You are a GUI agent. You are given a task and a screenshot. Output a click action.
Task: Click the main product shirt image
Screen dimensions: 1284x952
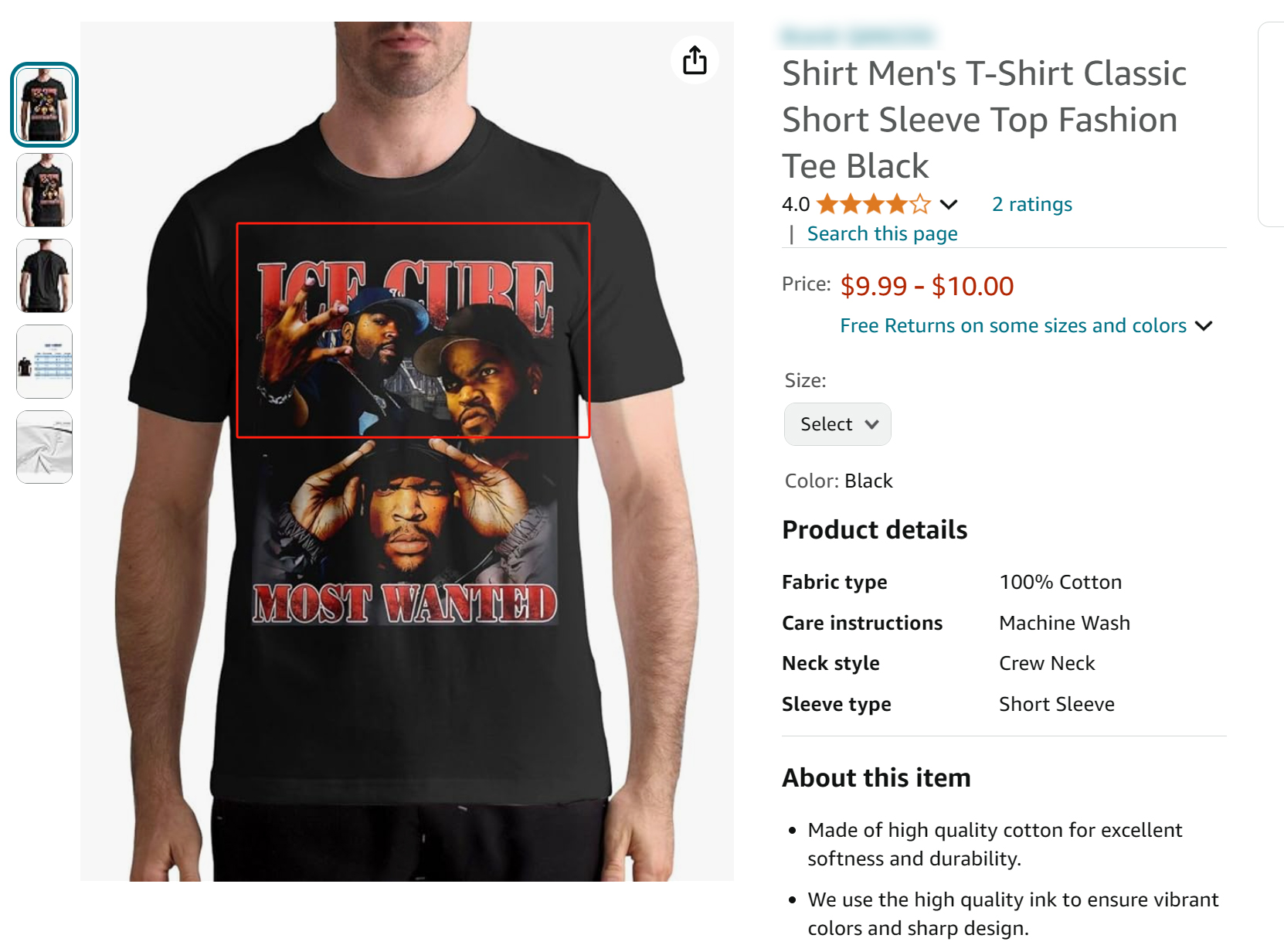(407, 451)
